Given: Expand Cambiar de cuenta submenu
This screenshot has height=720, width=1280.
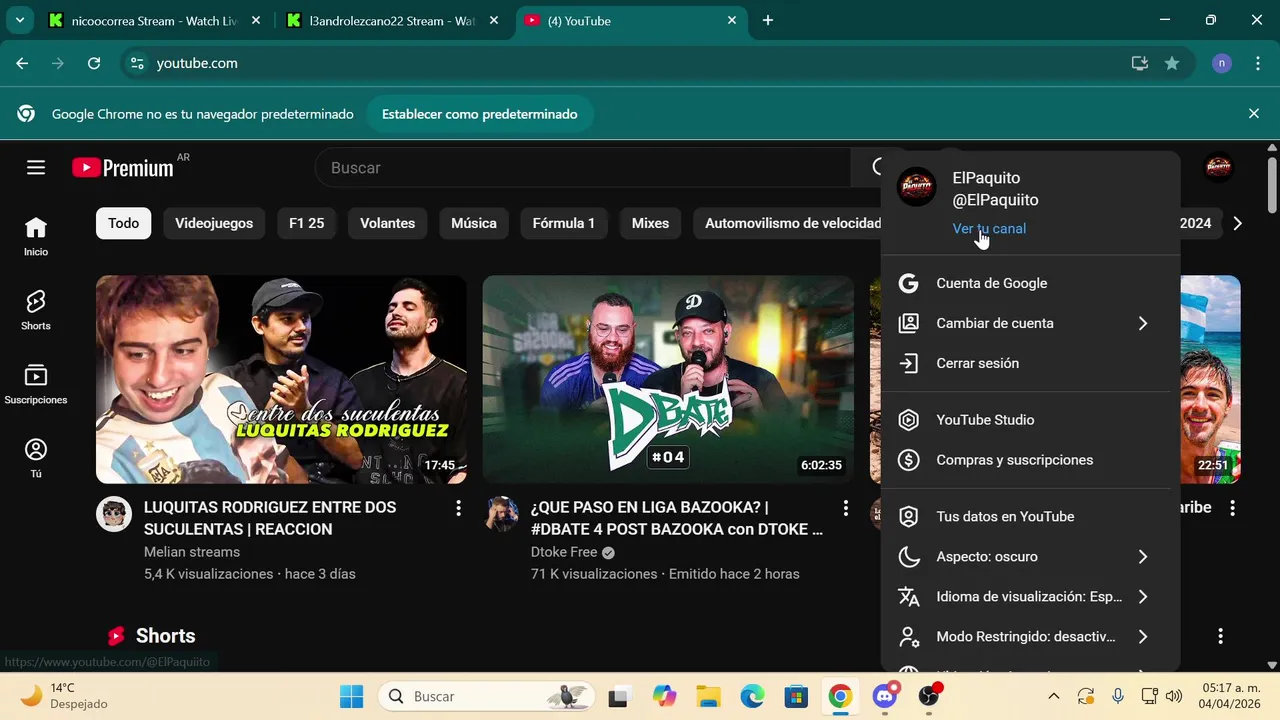Looking at the screenshot, I should coord(1142,323).
